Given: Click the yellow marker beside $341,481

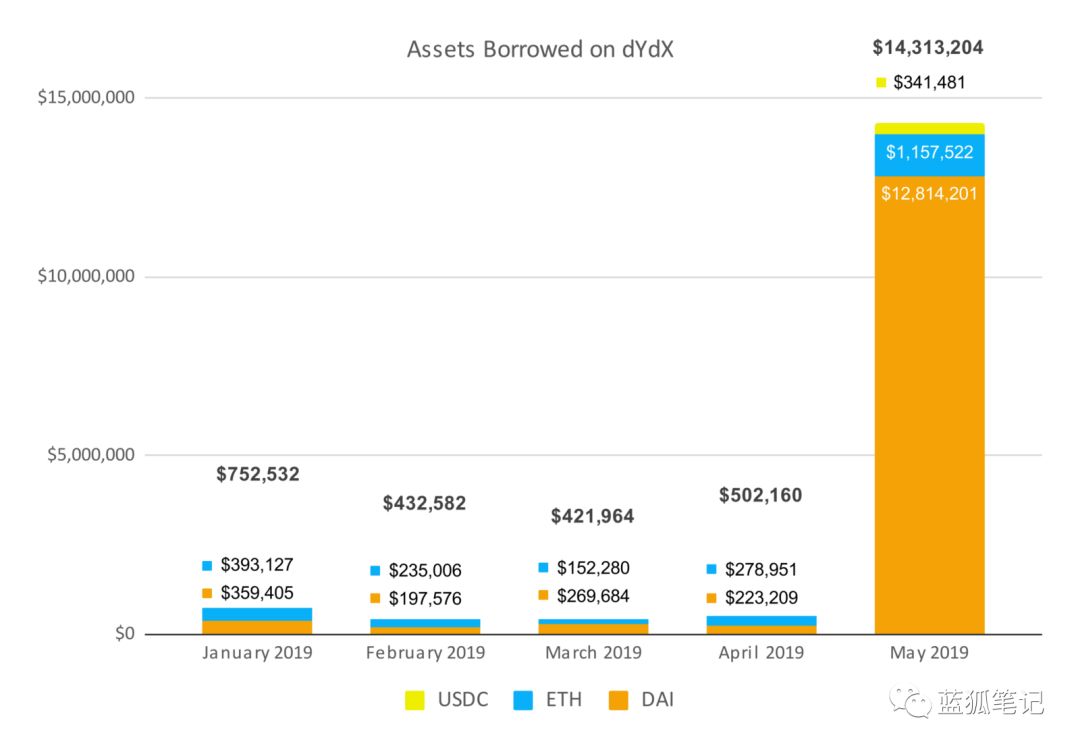Looking at the screenshot, I should coord(880,83).
